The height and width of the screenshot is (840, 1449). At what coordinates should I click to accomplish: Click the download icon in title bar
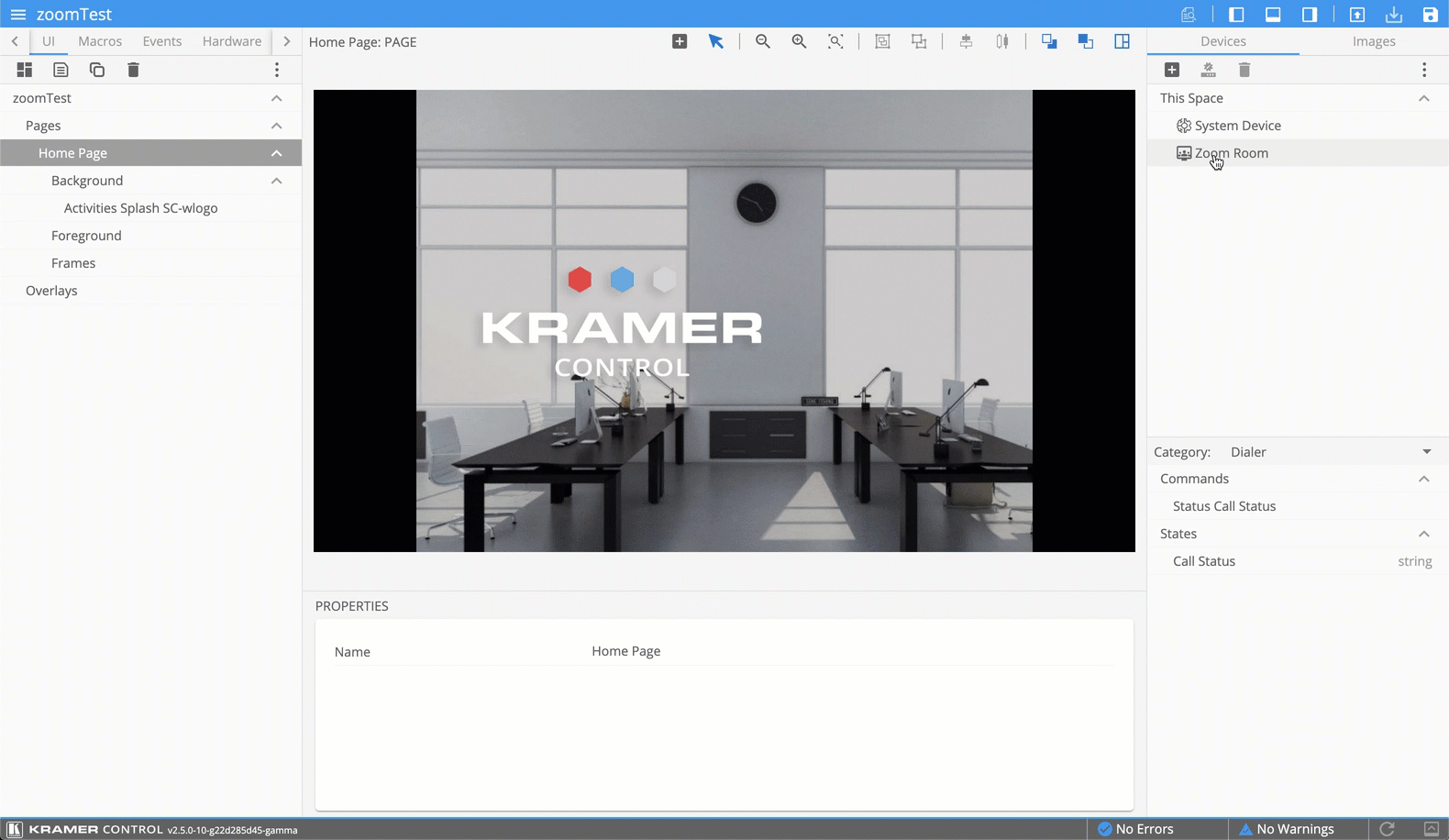click(1394, 15)
